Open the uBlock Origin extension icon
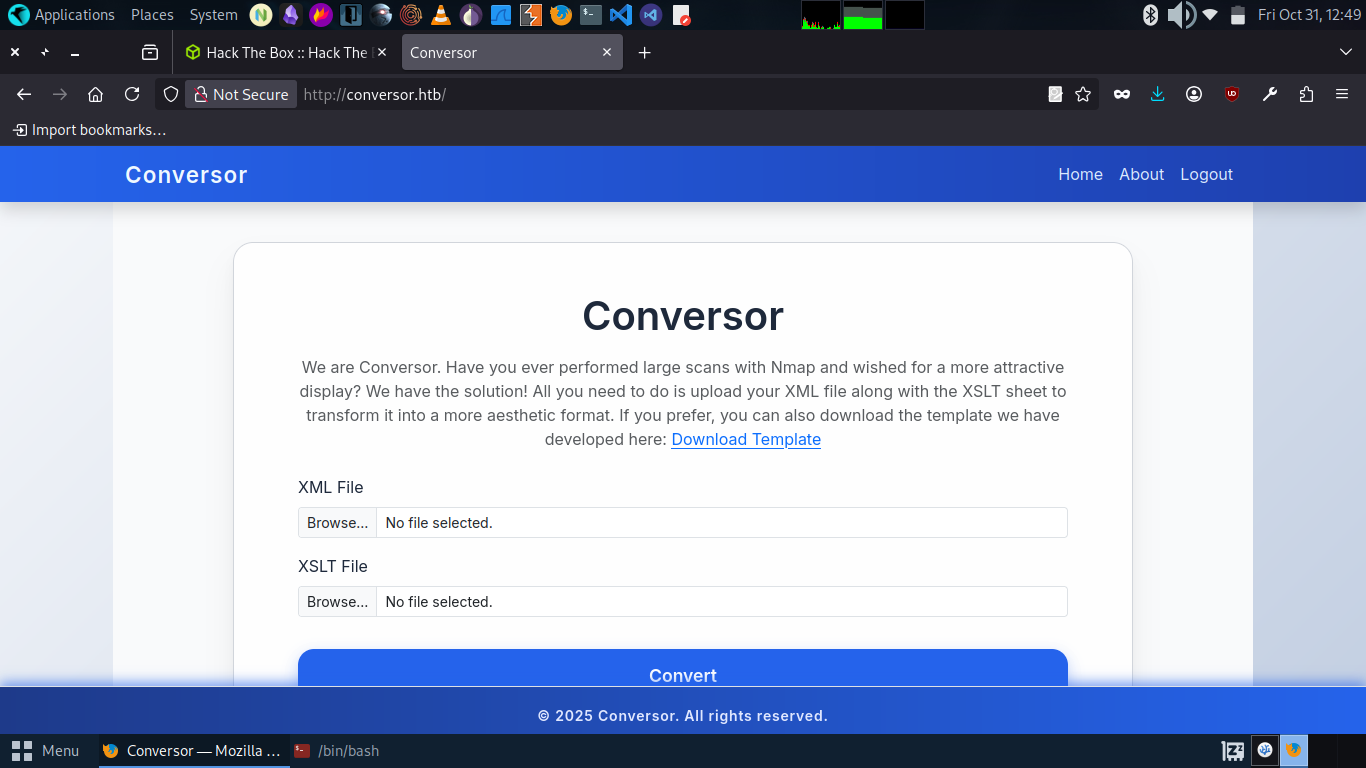Image resolution: width=1366 pixels, height=768 pixels. (1232, 94)
